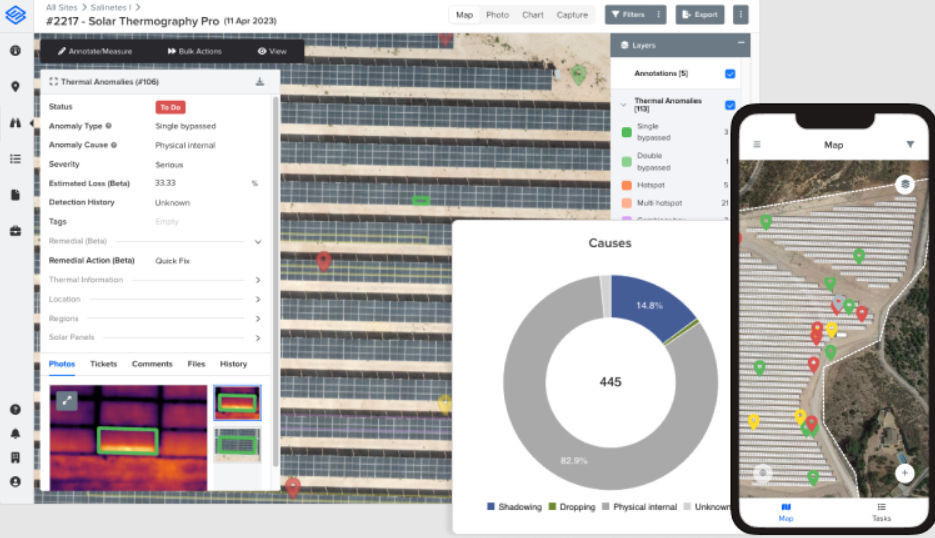
Task: Open the location pin sidebar icon
Action: [16, 86]
